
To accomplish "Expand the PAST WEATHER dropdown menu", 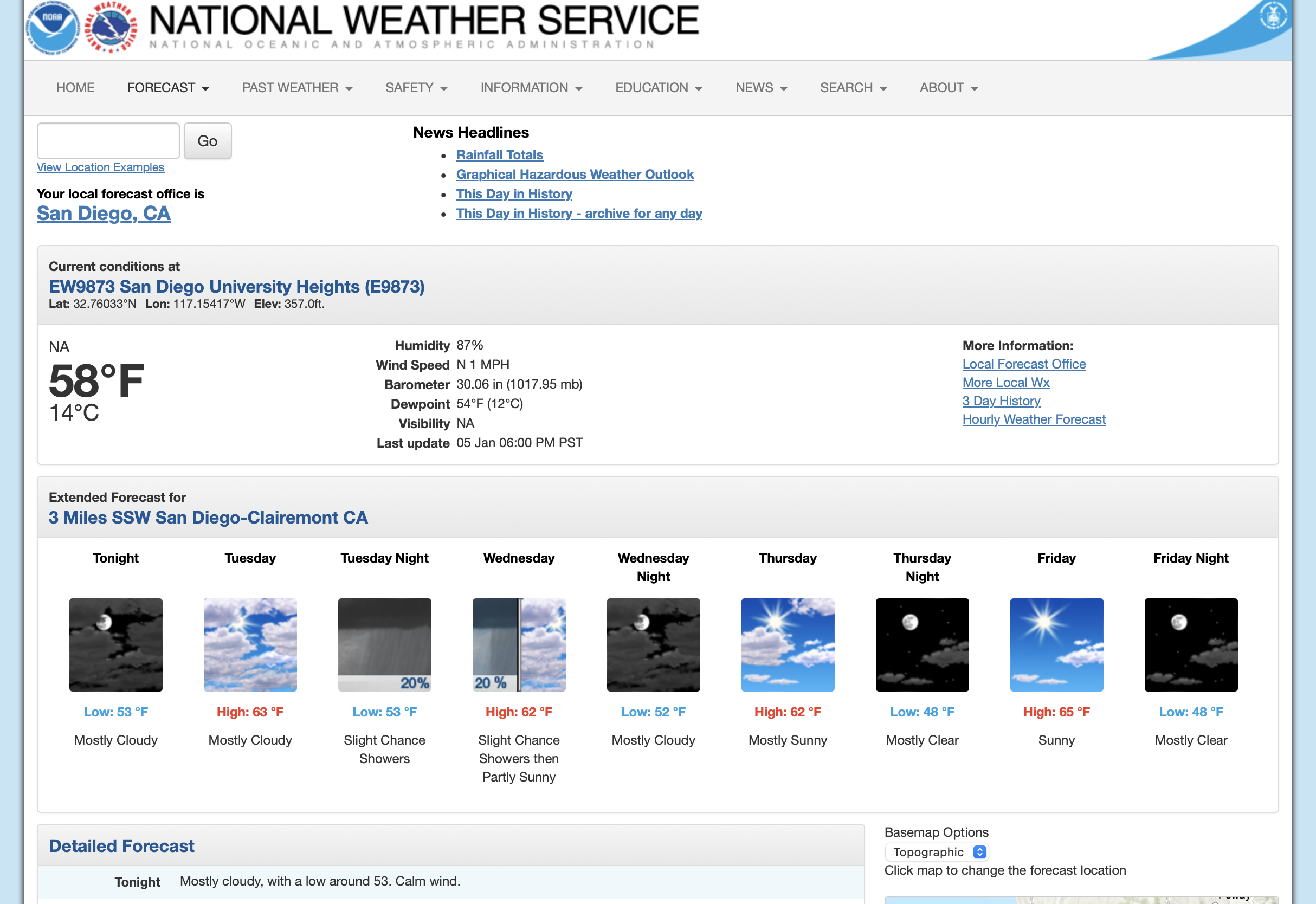I will pyautogui.click(x=297, y=88).
